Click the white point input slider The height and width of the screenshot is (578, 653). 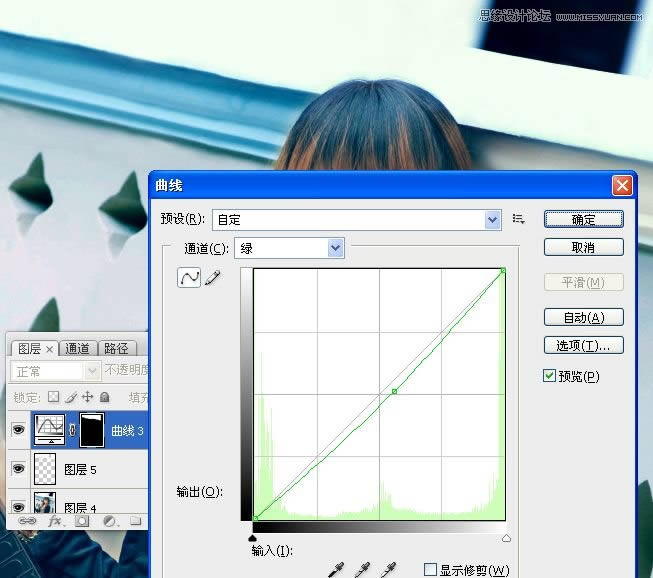[505, 538]
